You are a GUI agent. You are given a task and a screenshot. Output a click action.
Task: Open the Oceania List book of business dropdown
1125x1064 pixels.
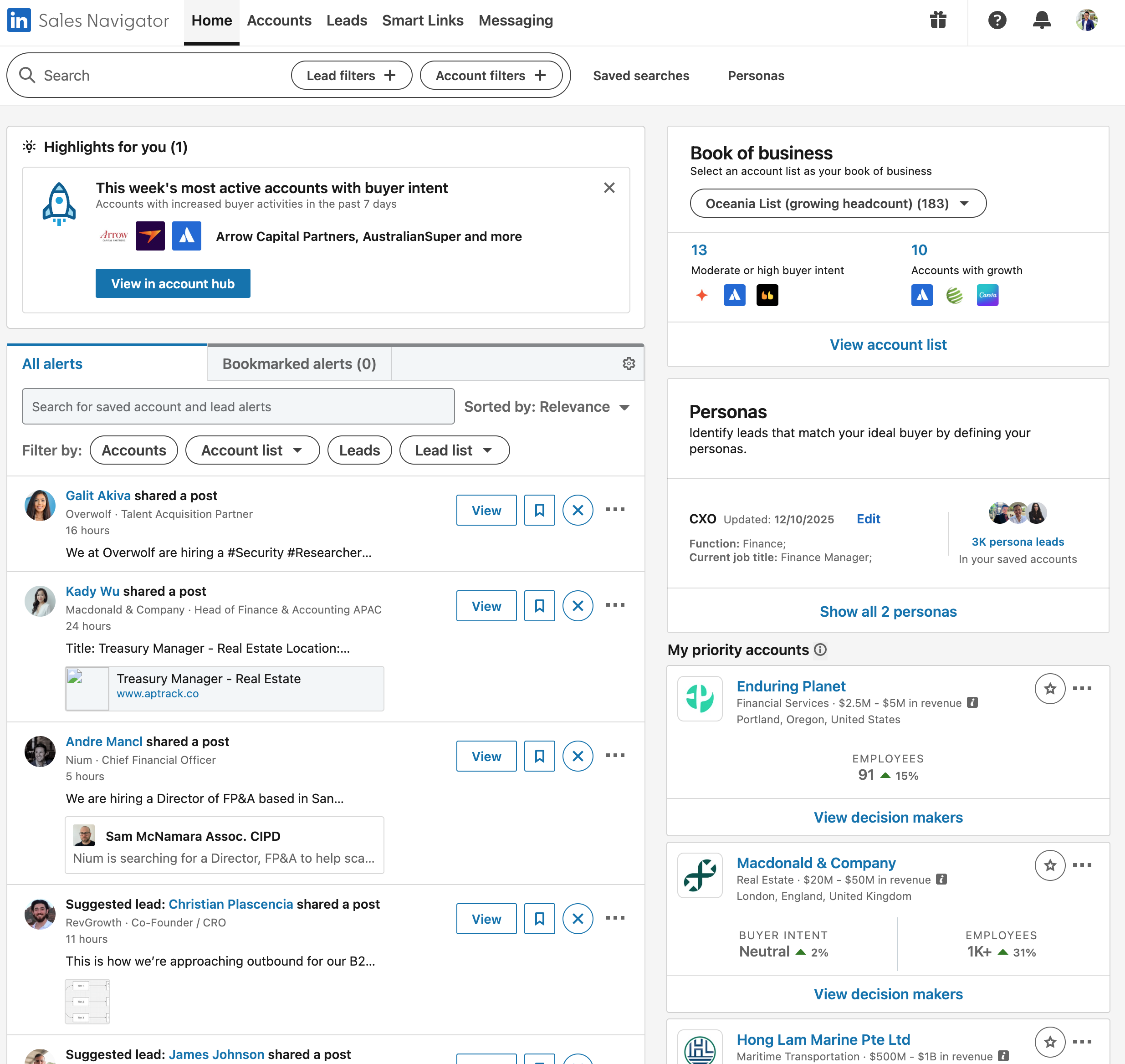click(838, 203)
